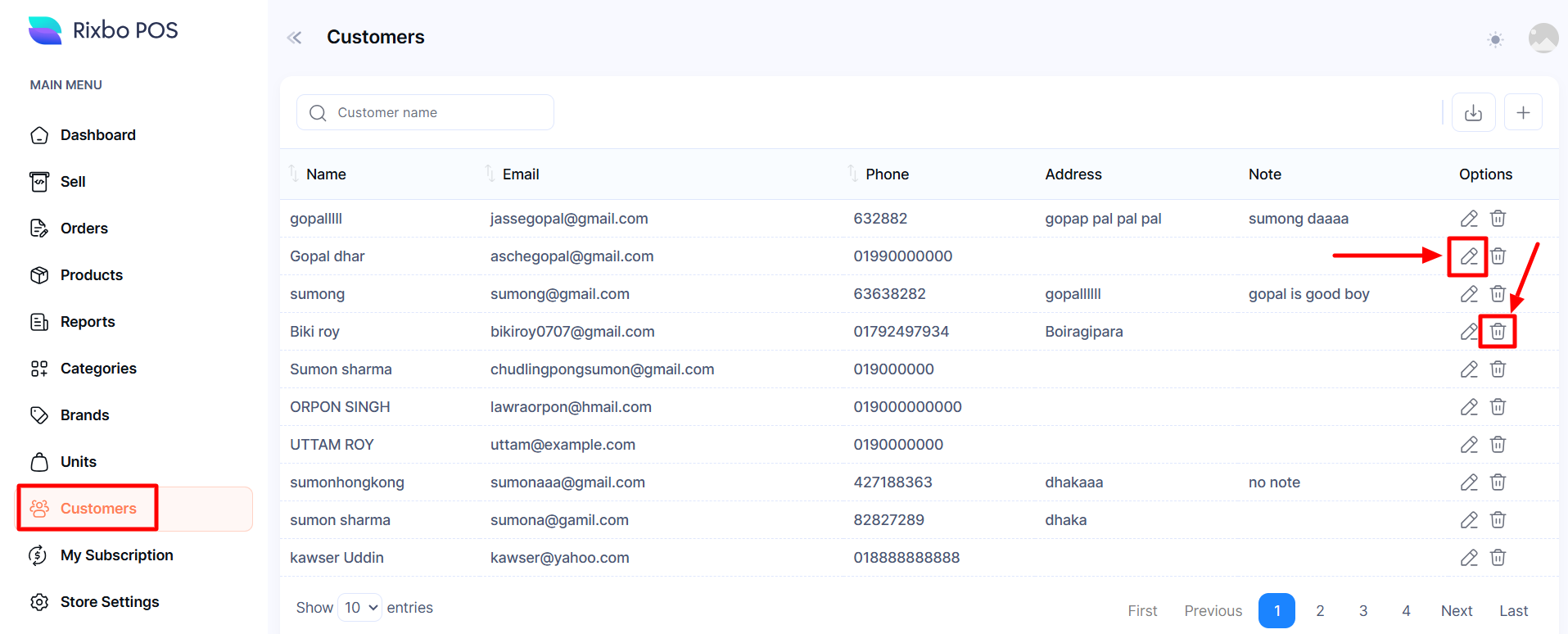
Task: Sort customers by Phone column
Action: click(x=886, y=174)
